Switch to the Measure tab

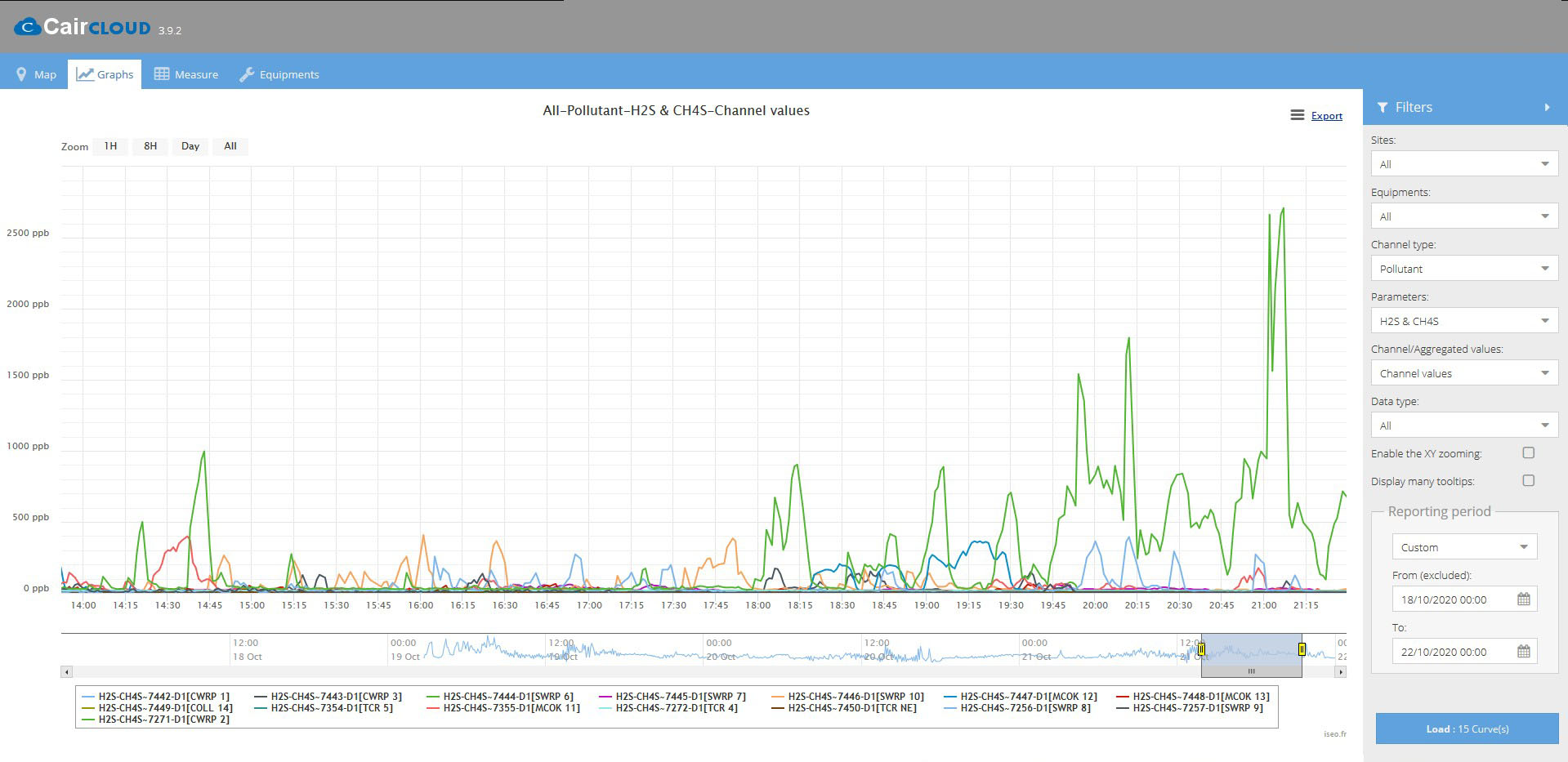(x=186, y=74)
